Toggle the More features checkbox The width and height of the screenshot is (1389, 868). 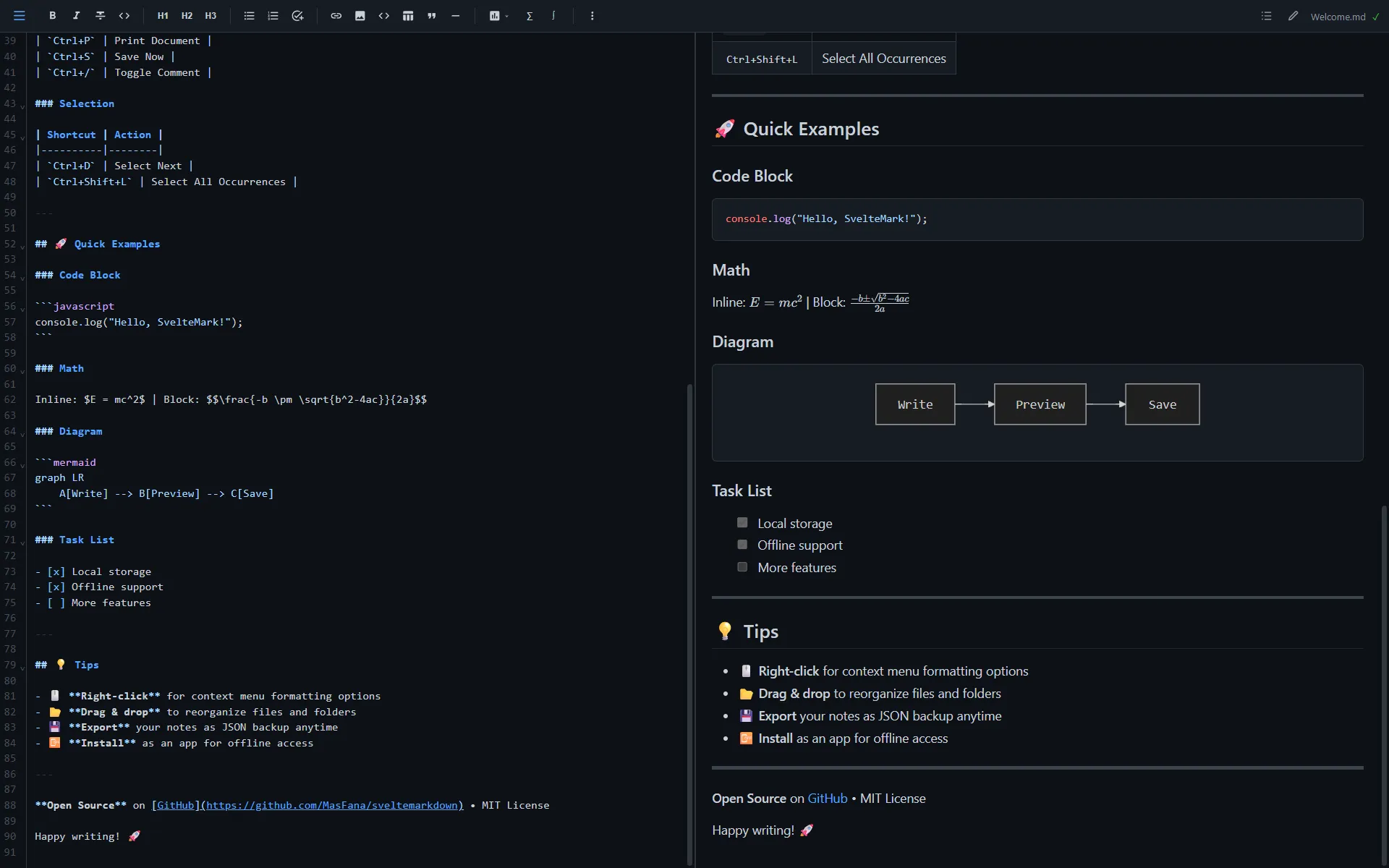(x=742, y=567)
